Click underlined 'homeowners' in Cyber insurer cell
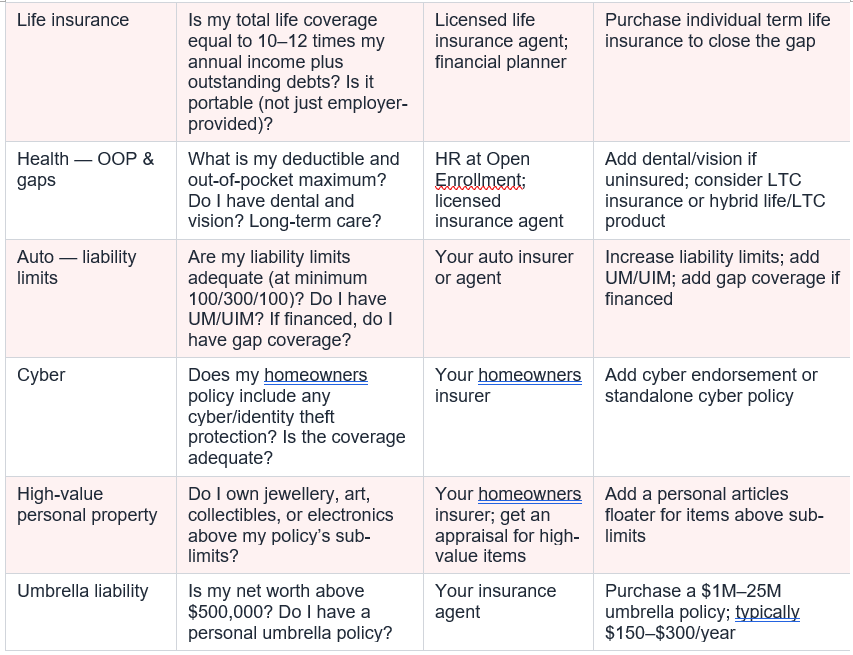853x655 pixels. (530, 375)
